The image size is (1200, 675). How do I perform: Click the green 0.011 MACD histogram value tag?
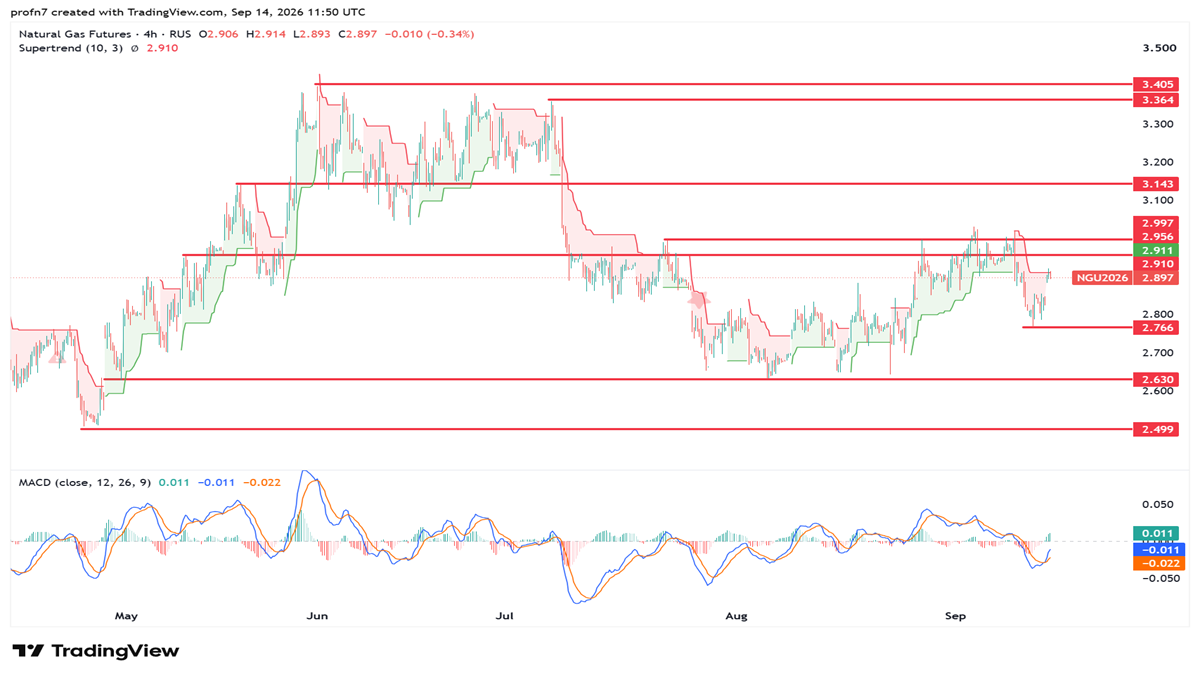click(x=1155, y=534)
